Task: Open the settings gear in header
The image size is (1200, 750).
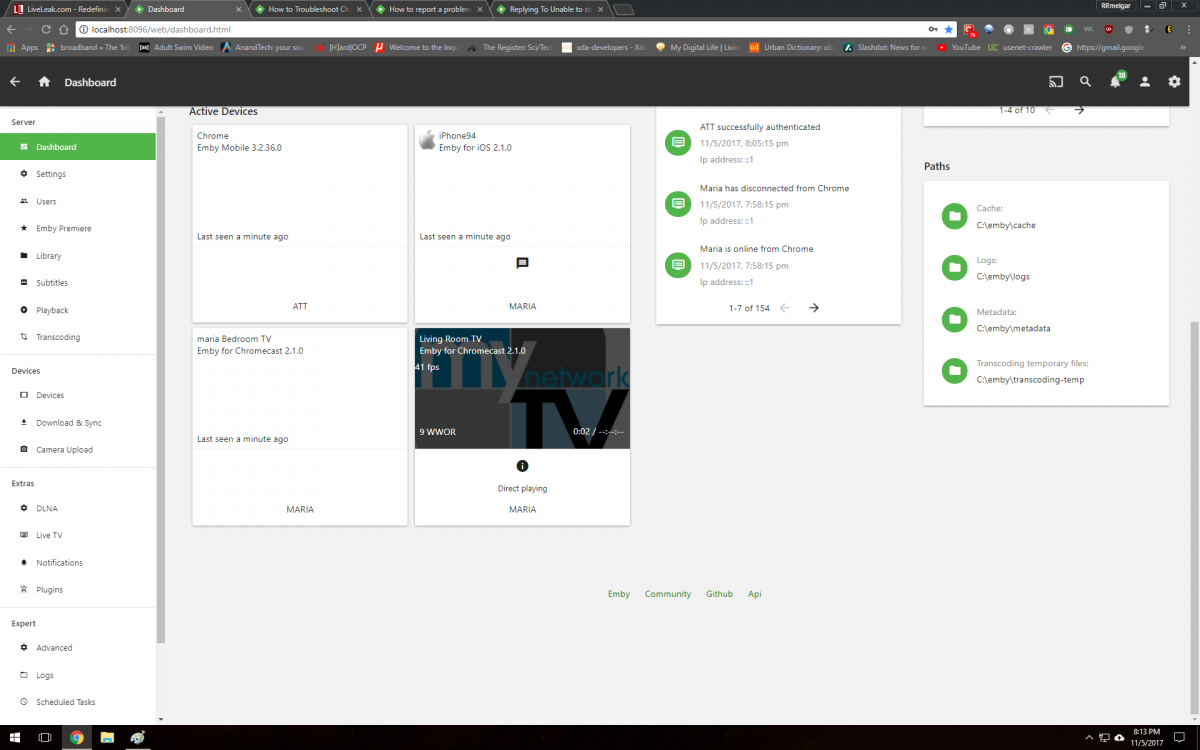Action: [1174, 82]
